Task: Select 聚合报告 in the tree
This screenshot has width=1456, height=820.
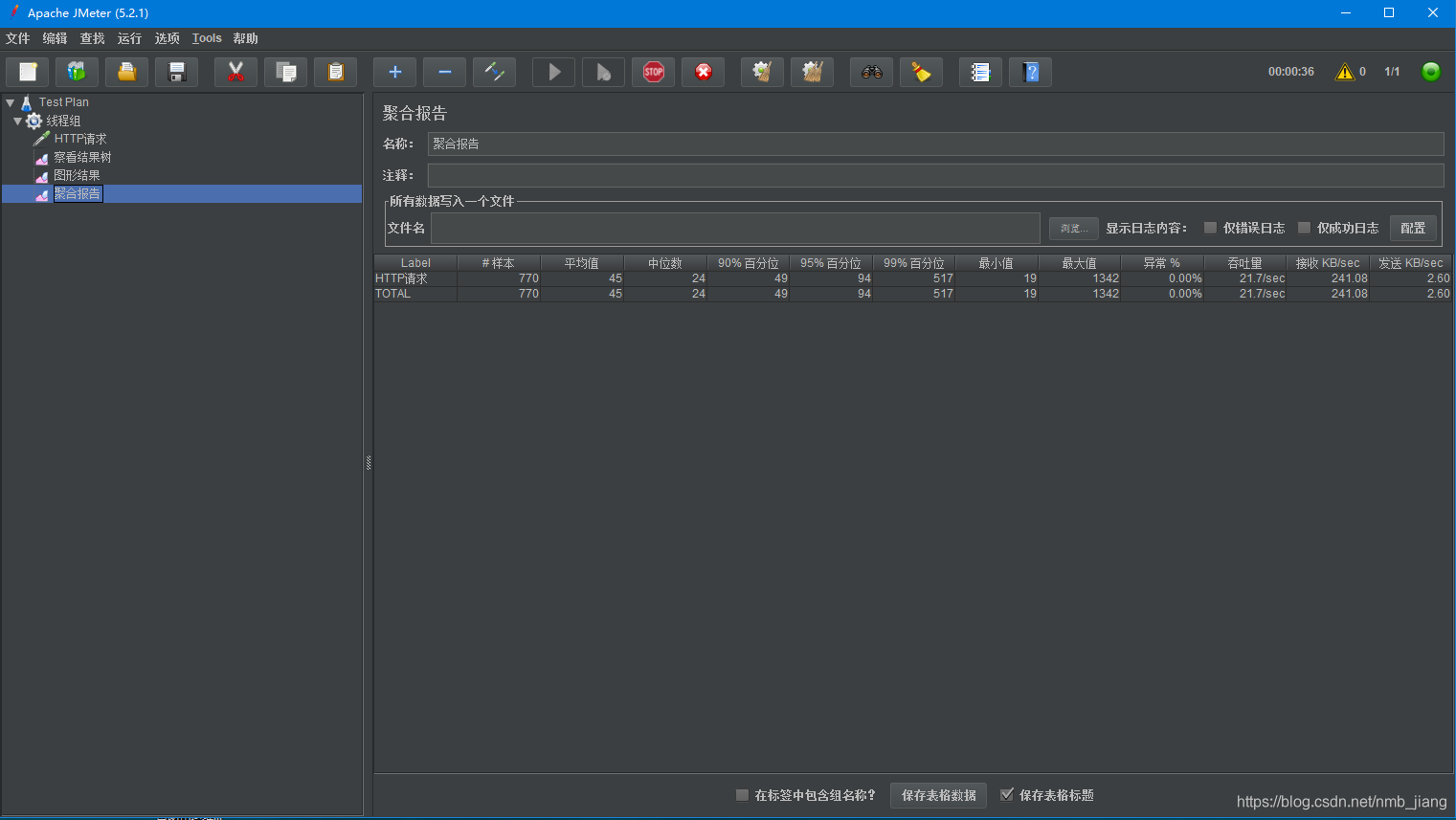Action: click(x=78, y=193)
